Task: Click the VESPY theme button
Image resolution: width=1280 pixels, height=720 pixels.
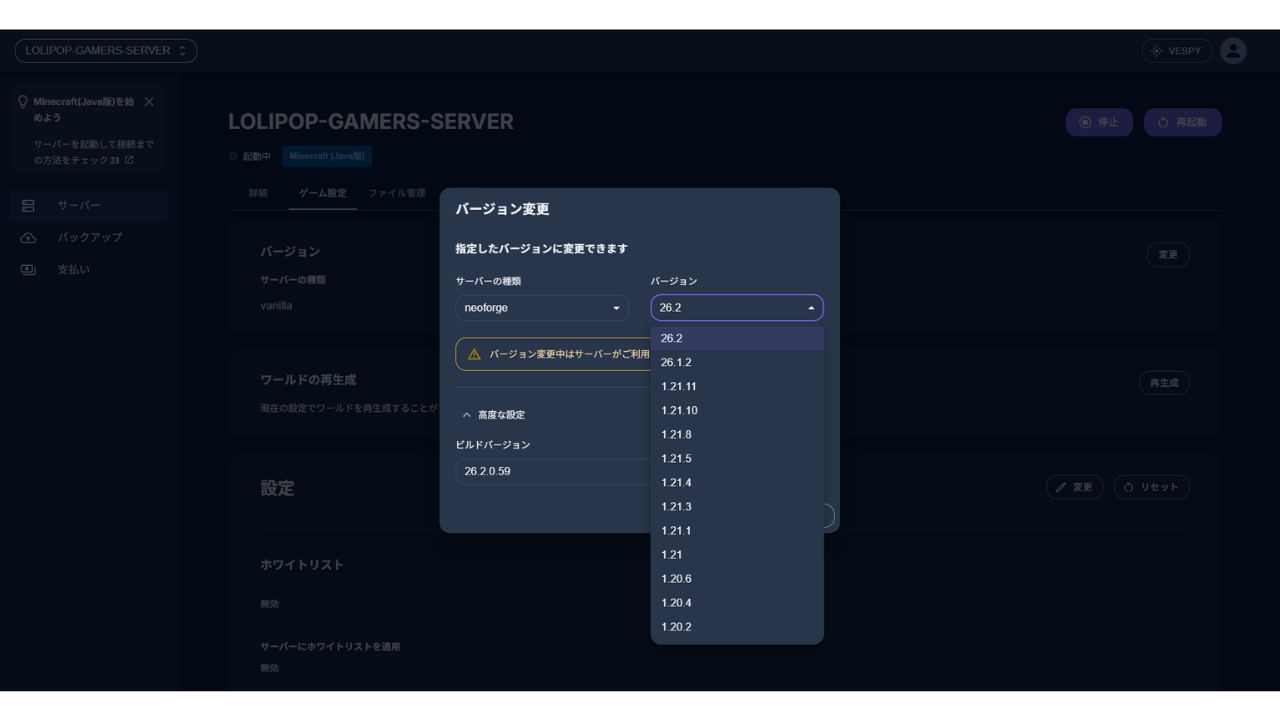Action: coord(1176,51)
